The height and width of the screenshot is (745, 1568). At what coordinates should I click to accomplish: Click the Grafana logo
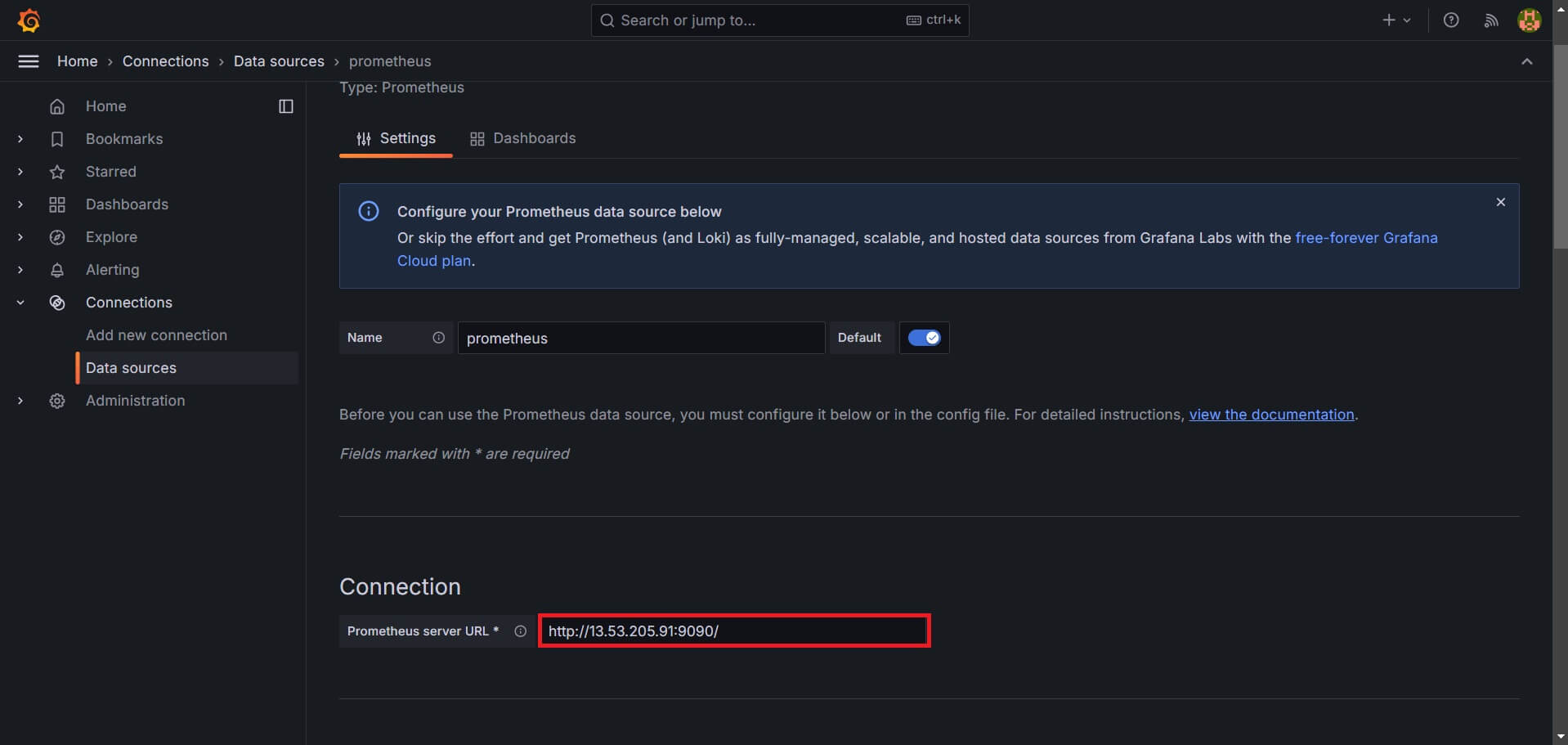pyautogui.click(x=29, y=20)
